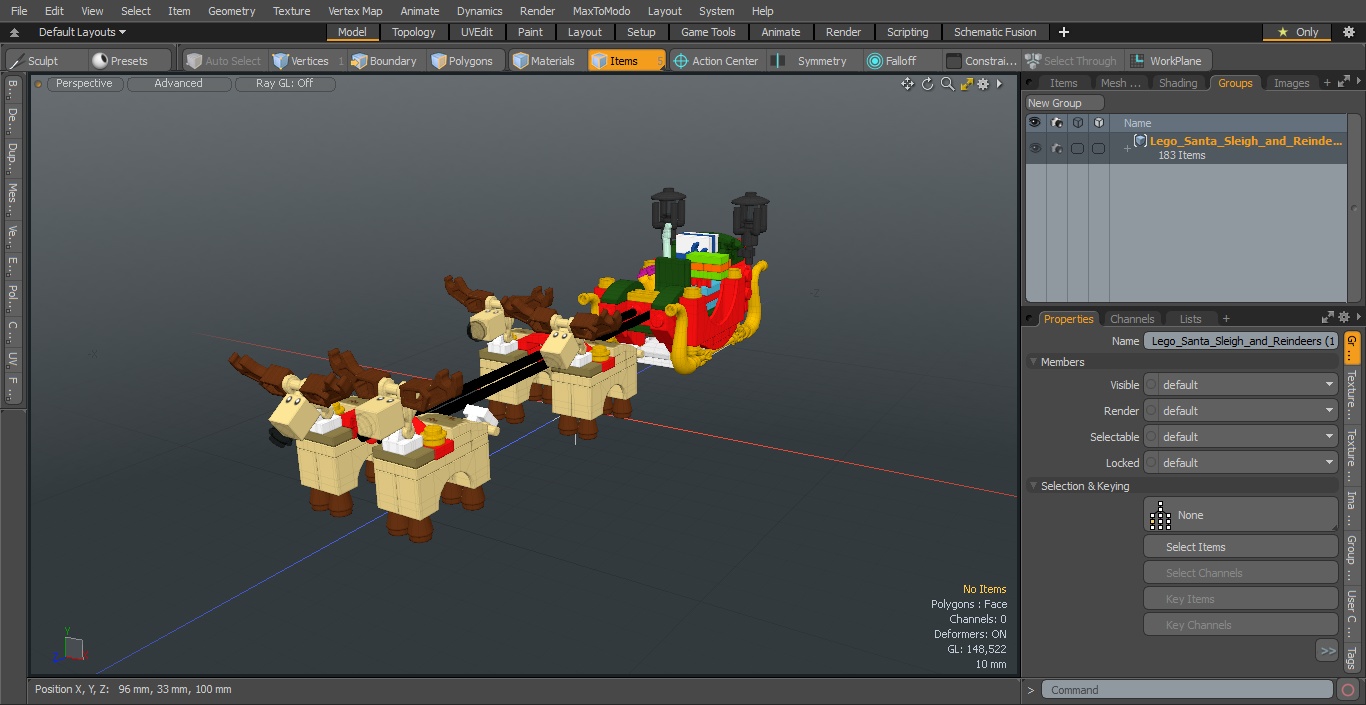Click the key-set icon beside None
Screen dimensions: 1366x705
1160,515
